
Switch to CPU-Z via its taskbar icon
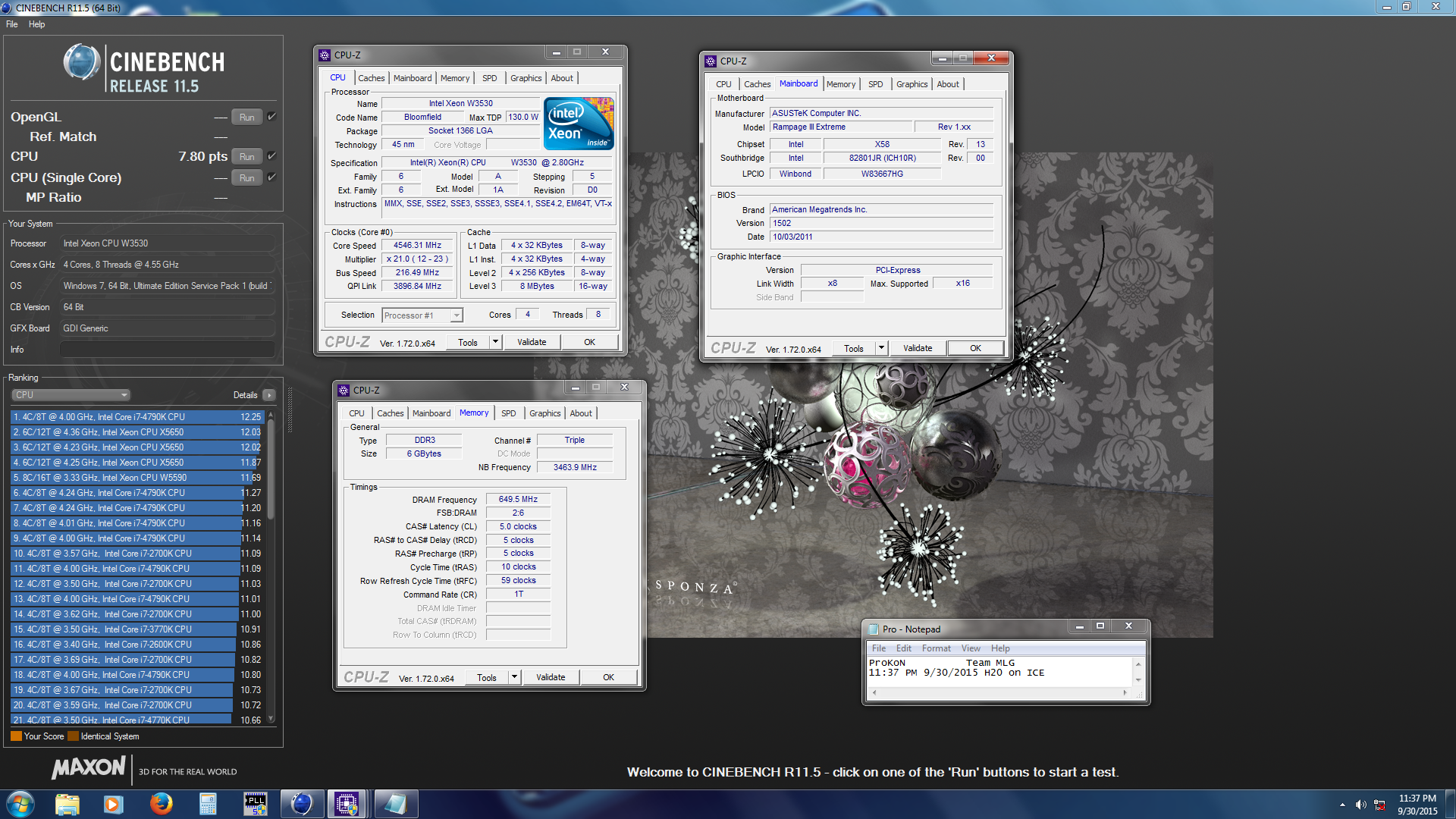[347, 804]
